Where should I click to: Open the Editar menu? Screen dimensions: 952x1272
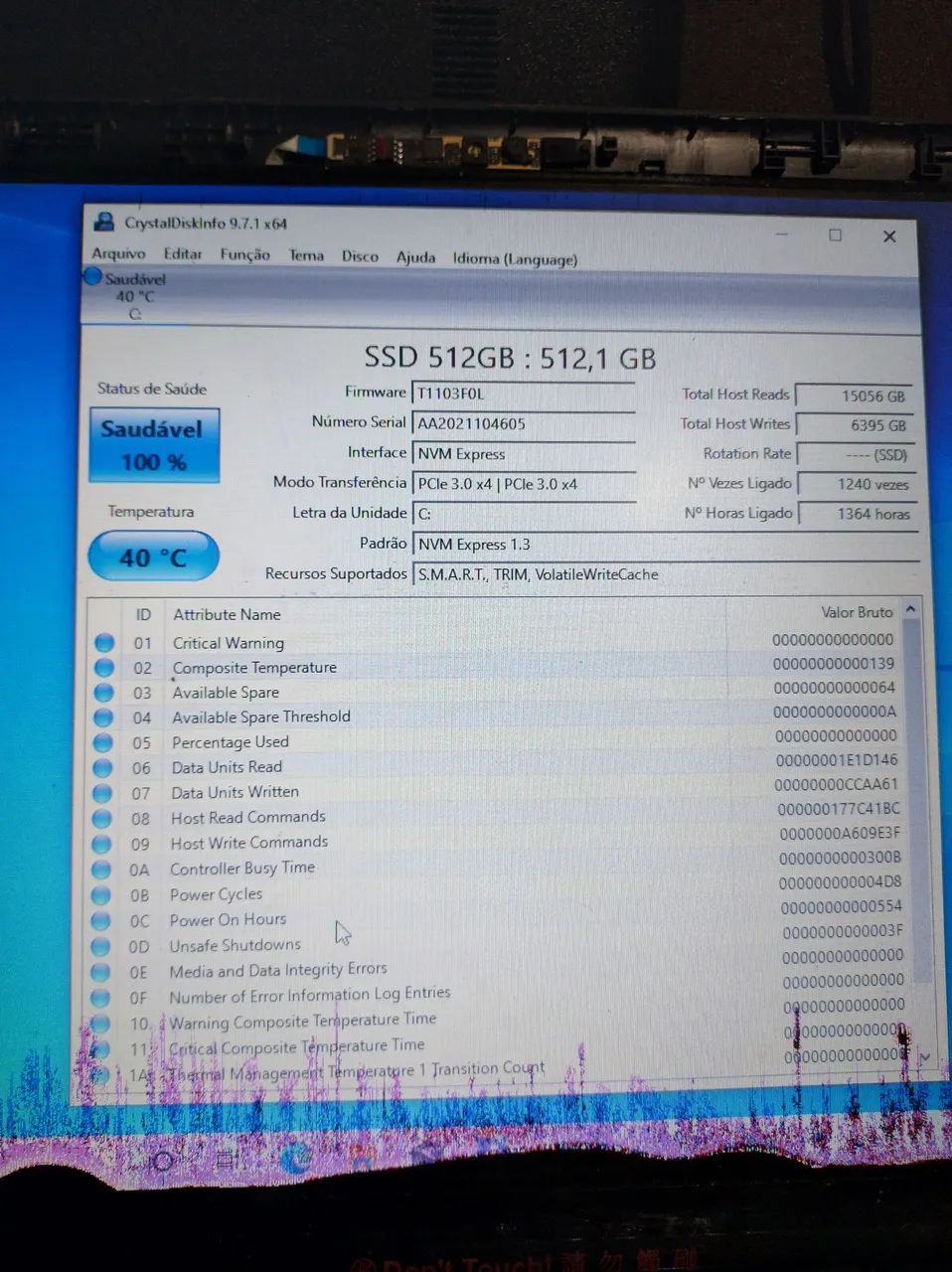point(183,253)
